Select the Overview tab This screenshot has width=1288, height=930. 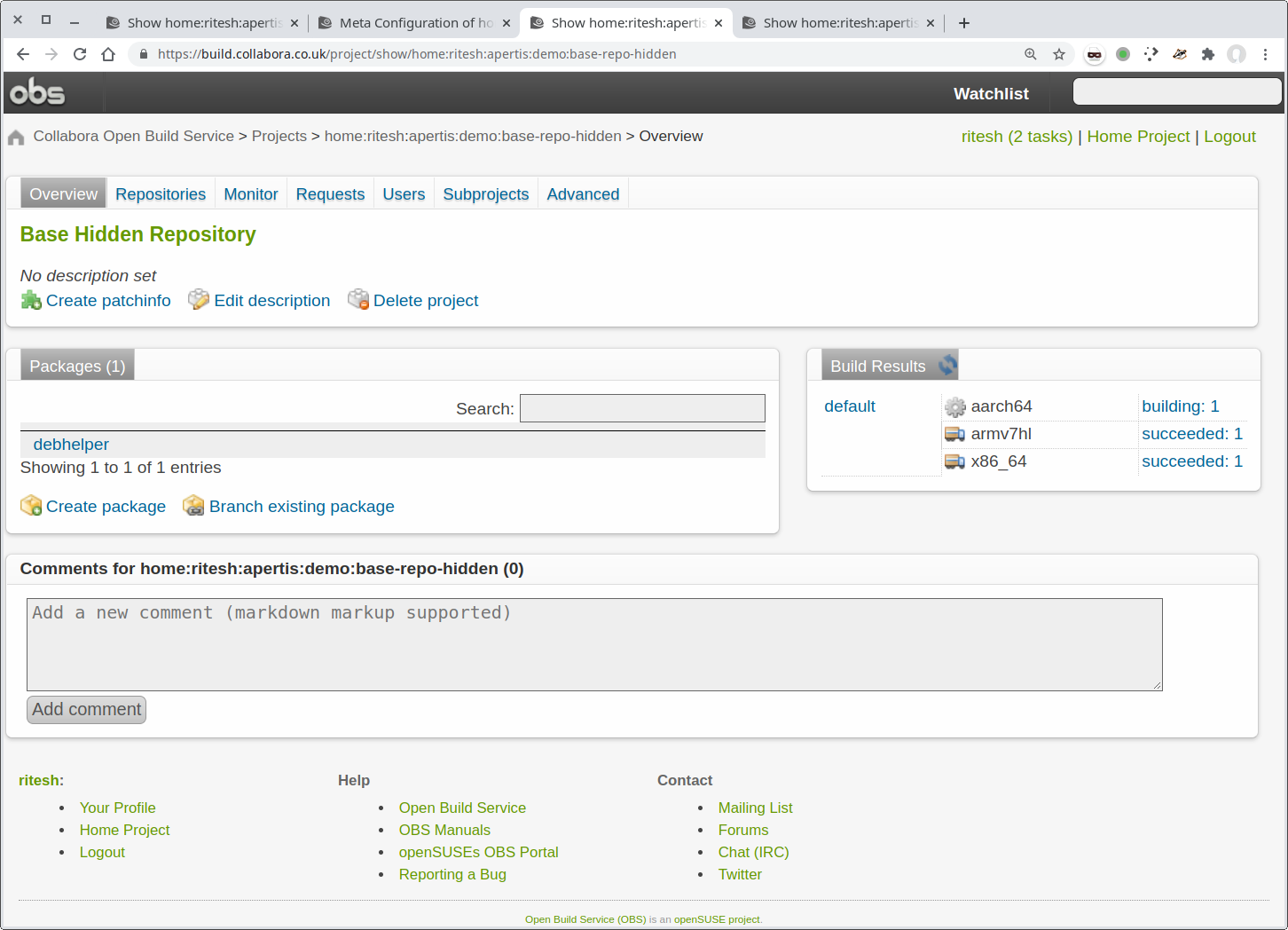63,194
